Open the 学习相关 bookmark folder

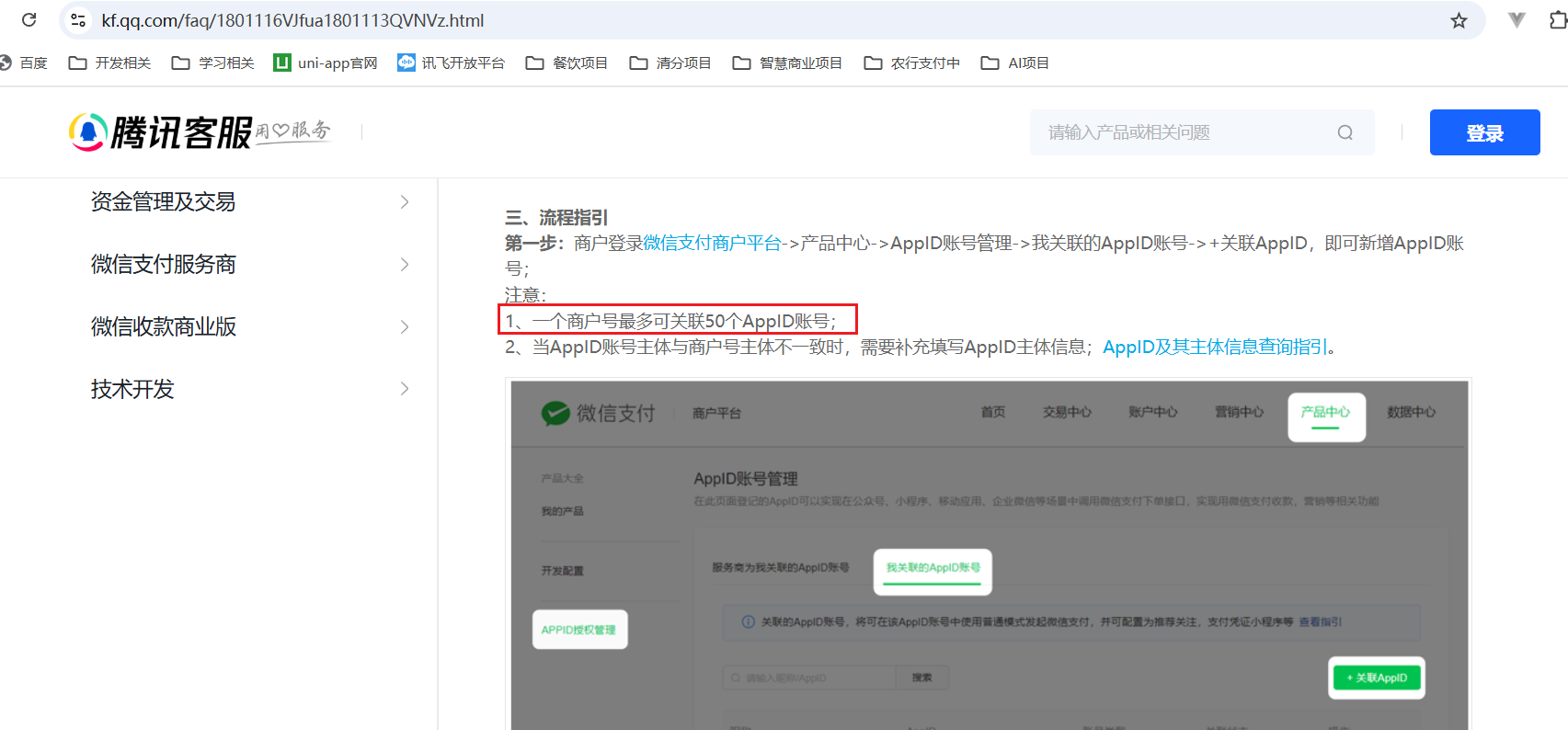[213, 63]
